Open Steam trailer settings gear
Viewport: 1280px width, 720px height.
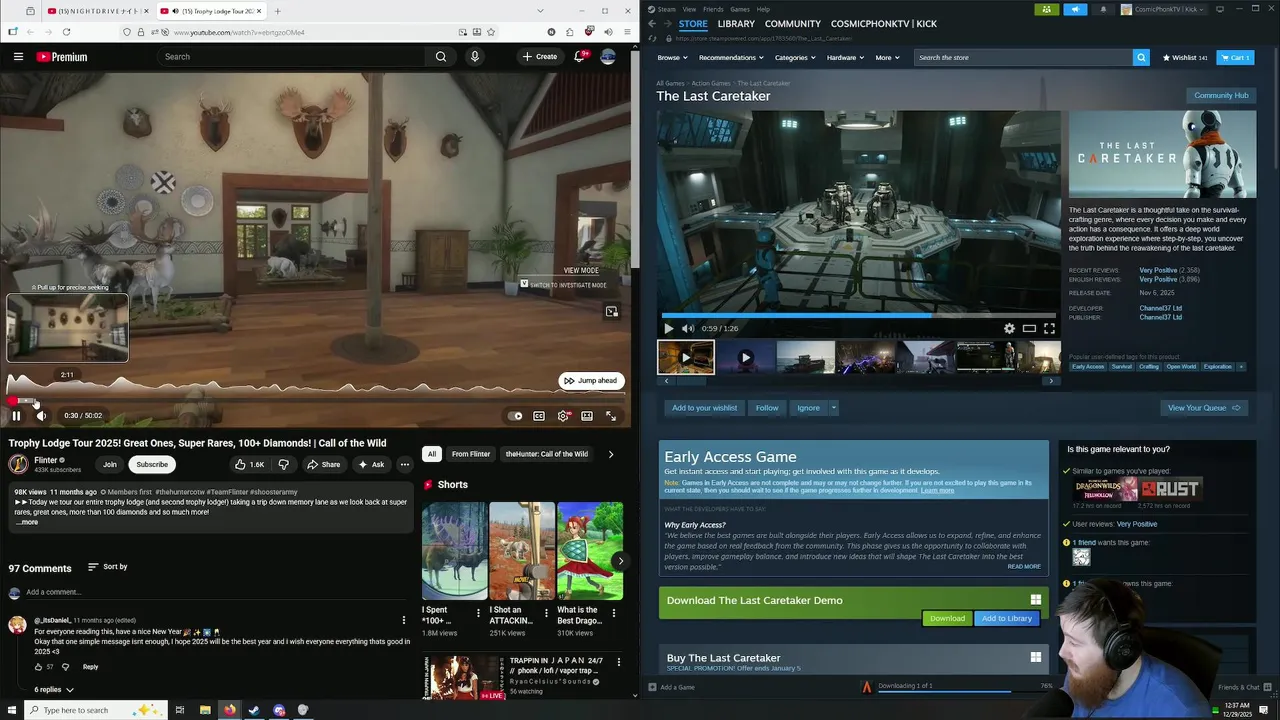(1009, 328)
